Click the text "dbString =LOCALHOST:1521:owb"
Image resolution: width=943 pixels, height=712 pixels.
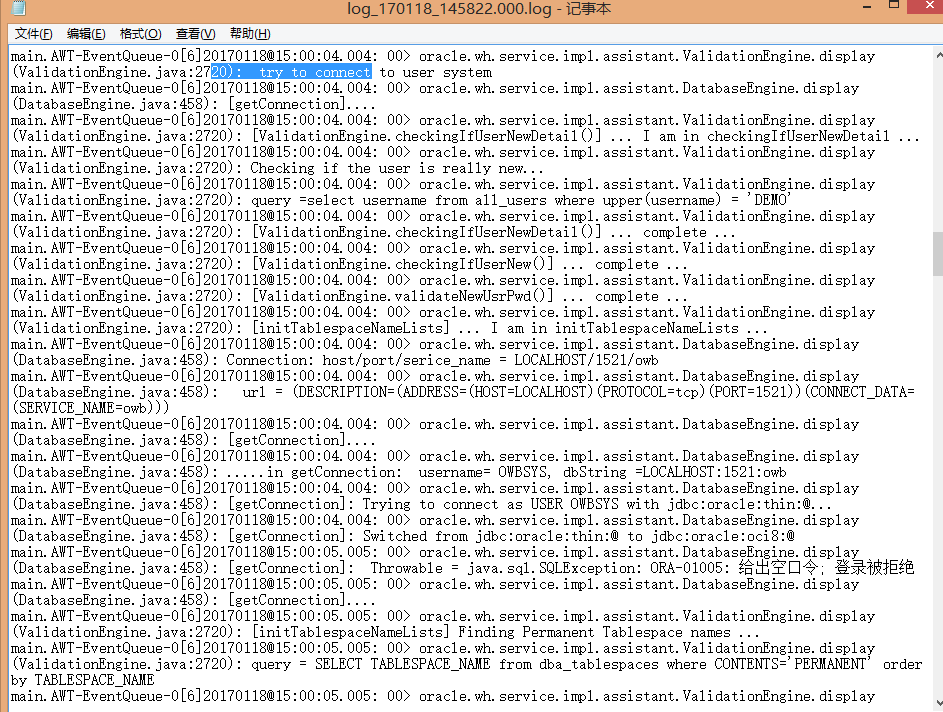(675, 472)
